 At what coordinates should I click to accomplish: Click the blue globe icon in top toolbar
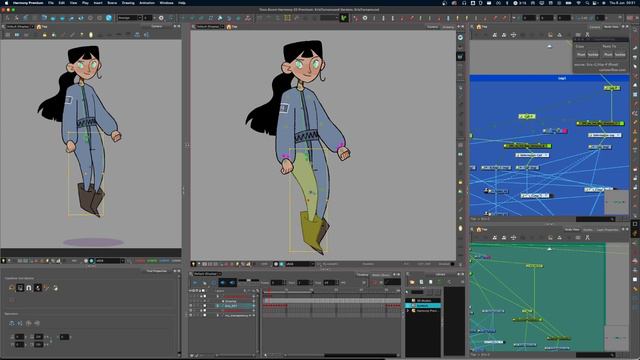(x=109, y=18)
